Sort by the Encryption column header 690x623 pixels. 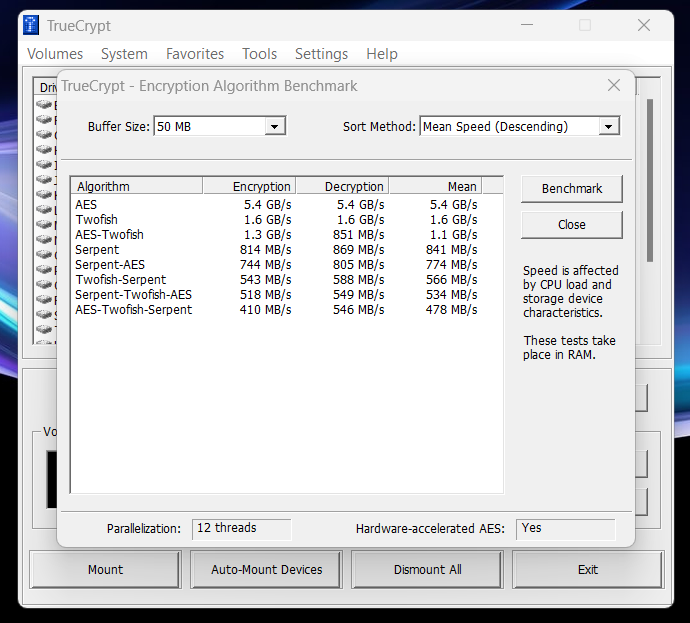249,186
